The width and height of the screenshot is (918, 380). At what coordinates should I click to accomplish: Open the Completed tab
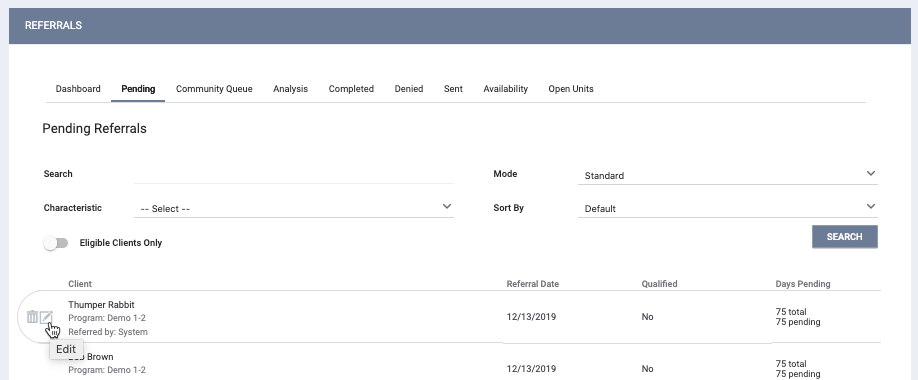(351, 89)
